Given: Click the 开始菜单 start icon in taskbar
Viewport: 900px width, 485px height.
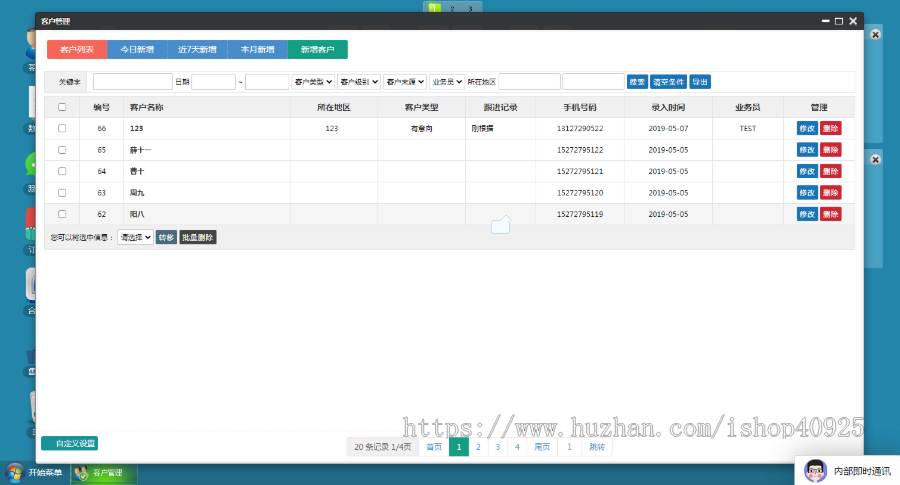Looking at the screenshot, I should (x=15, y=472).
